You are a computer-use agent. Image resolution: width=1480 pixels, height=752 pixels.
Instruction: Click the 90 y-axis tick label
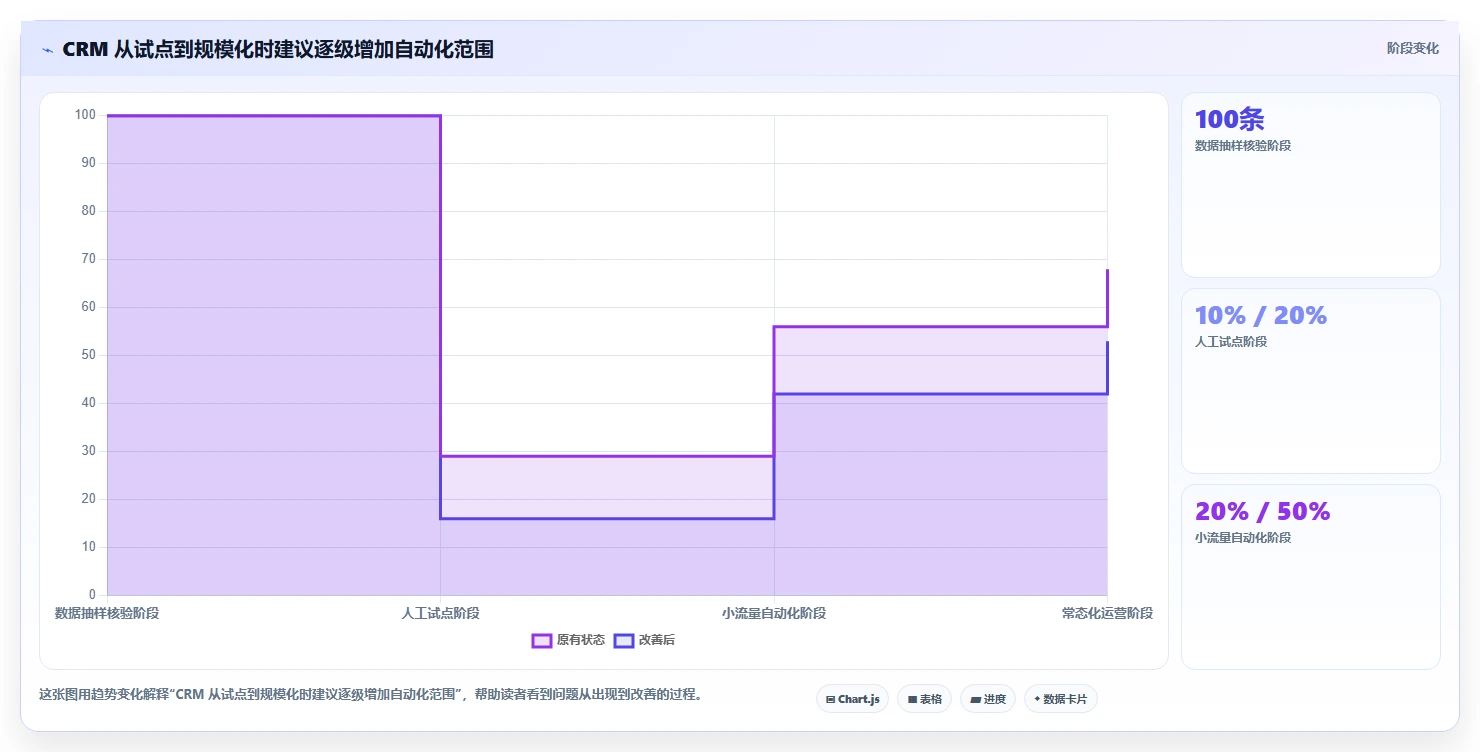89,163
